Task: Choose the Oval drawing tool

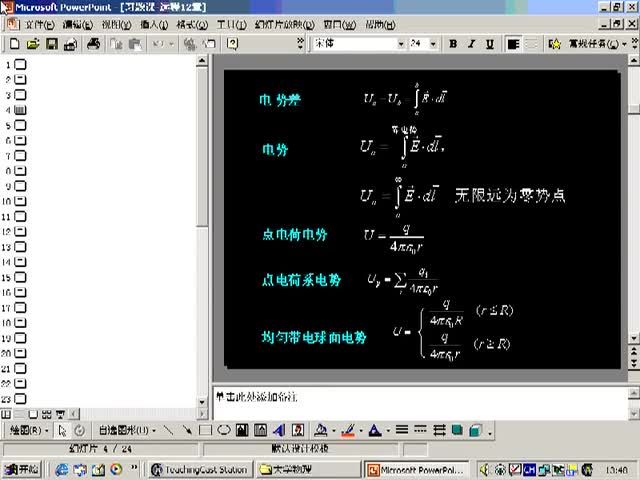Action: pos(224,430)
